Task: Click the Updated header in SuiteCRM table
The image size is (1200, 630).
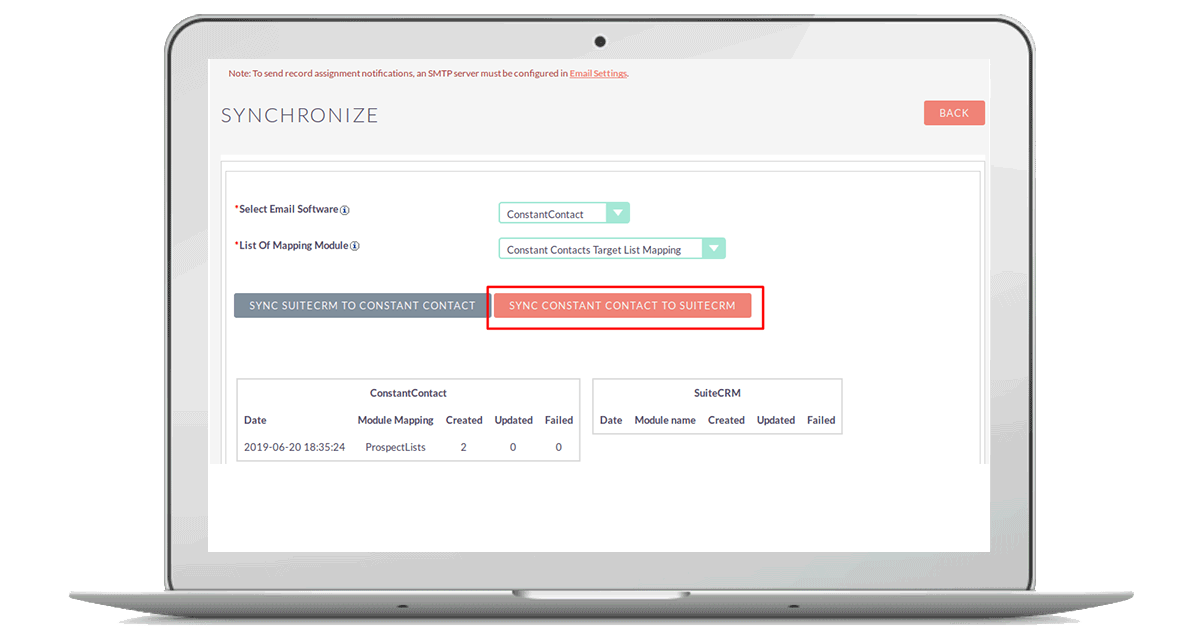Action: click(x=776, y=420)
